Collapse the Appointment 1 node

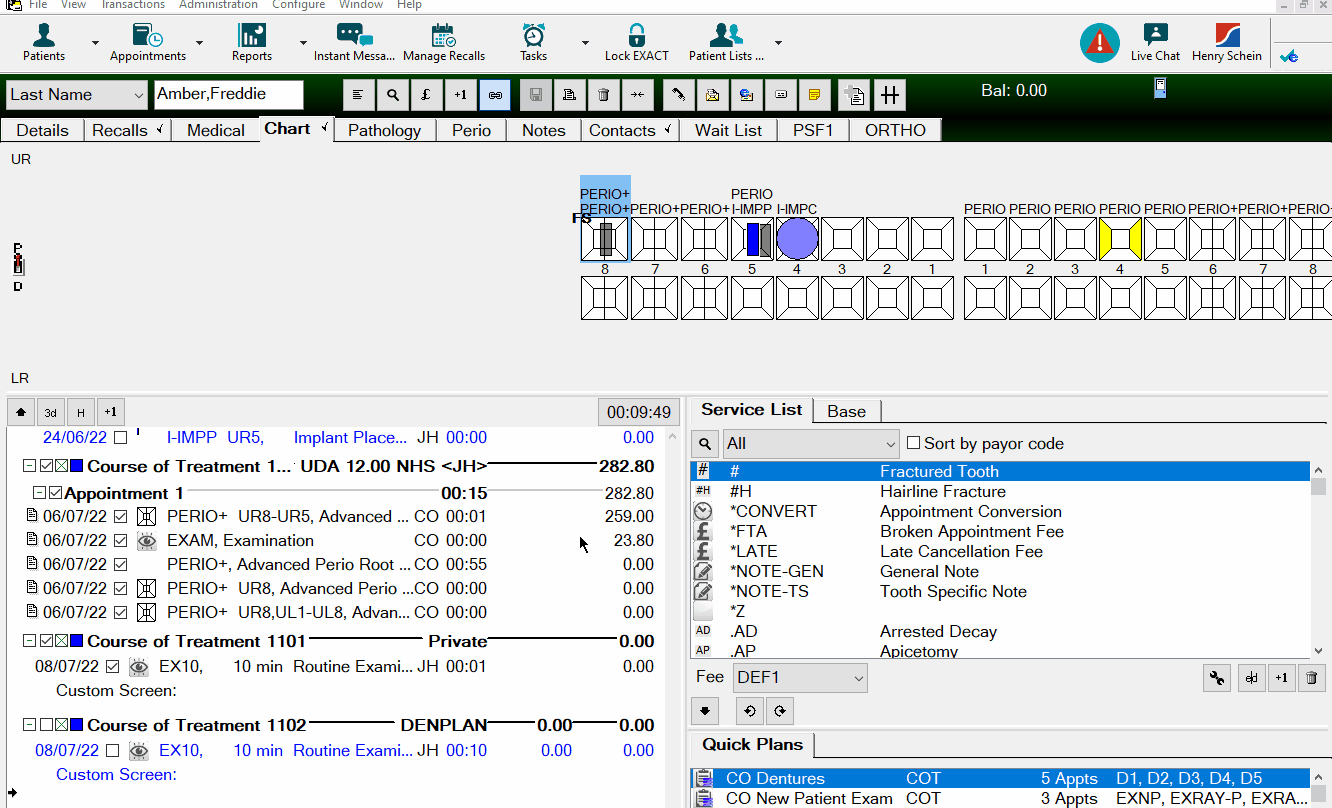point(39,493)
